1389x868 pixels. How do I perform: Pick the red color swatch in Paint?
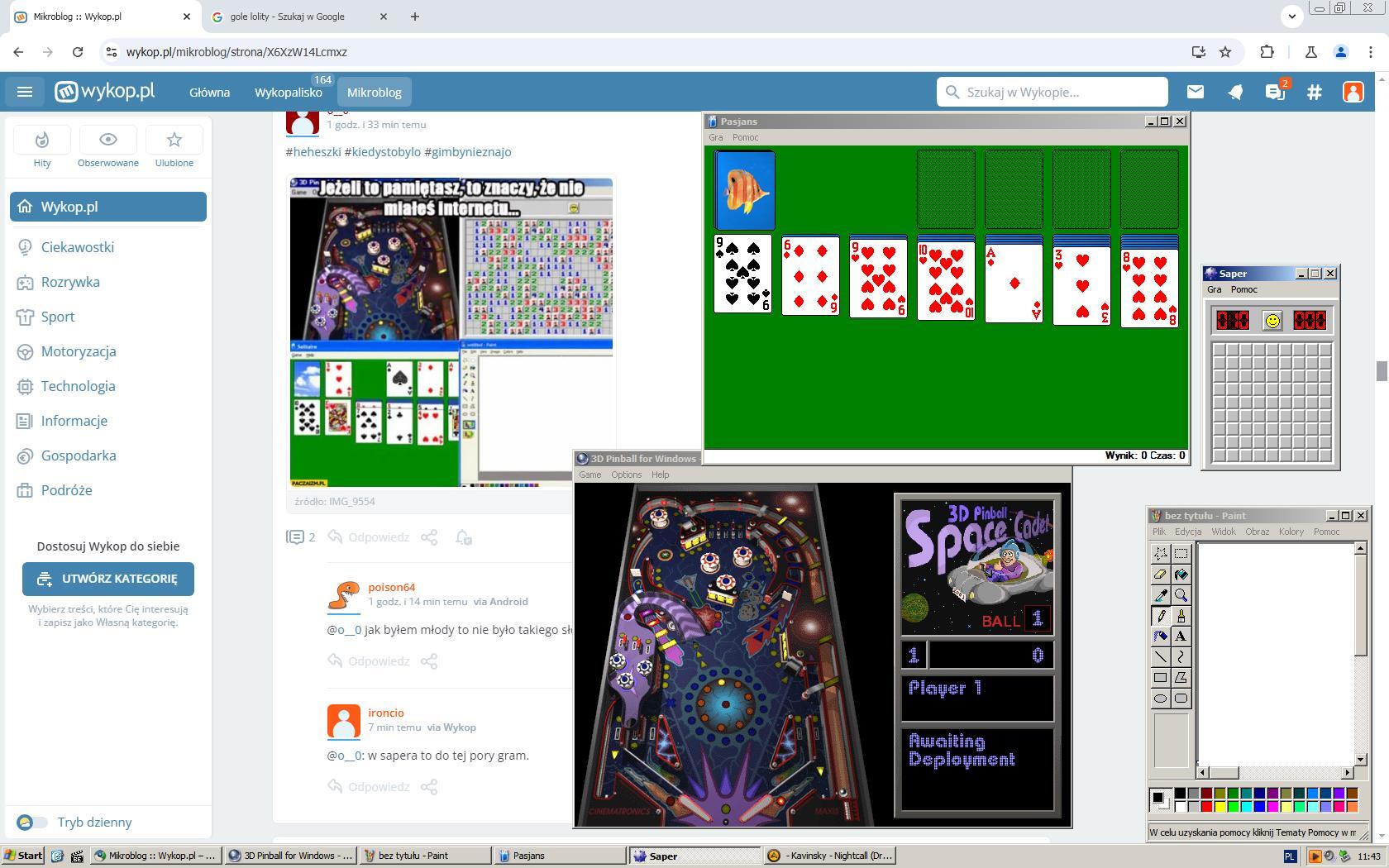(x=1206, y=807)
